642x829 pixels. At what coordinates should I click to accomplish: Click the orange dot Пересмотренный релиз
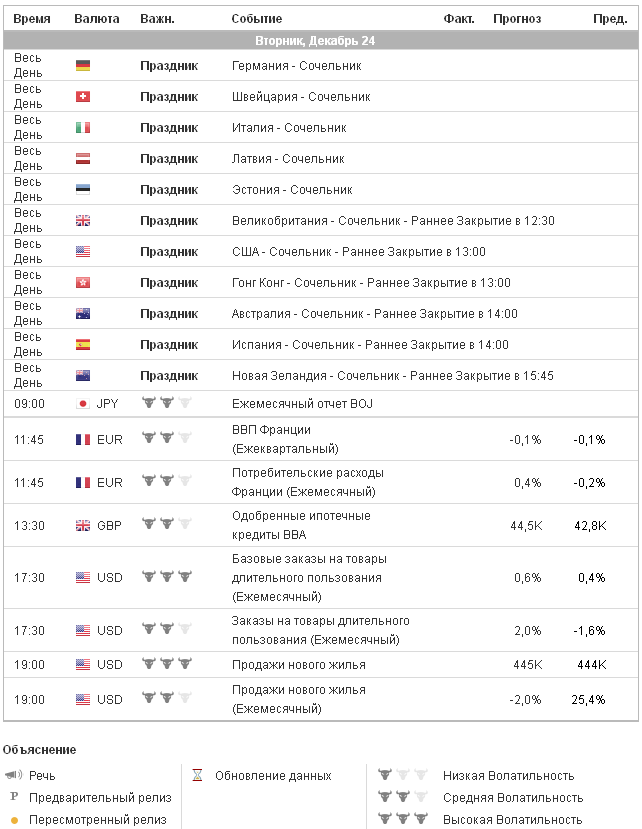(x=14, y=819)
